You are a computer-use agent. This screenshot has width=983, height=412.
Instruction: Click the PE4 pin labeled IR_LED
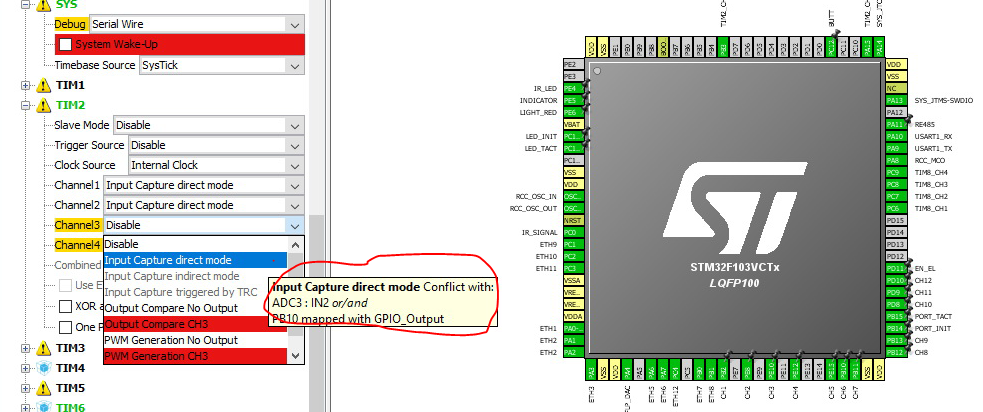click(x=573, y=88)
